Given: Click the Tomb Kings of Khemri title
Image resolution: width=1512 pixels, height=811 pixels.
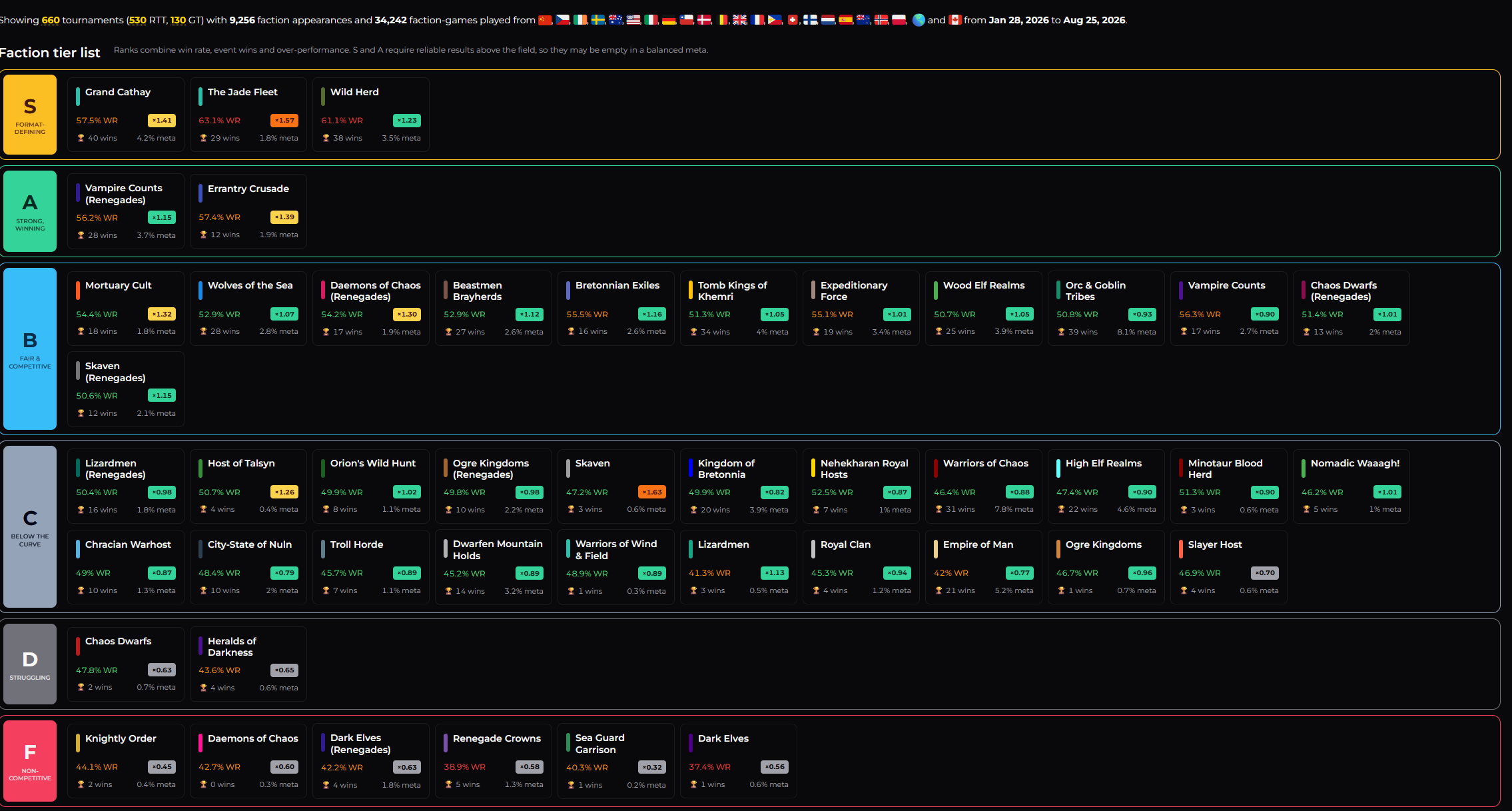Looking at the screenshot, I should click(x=733, y=291).
